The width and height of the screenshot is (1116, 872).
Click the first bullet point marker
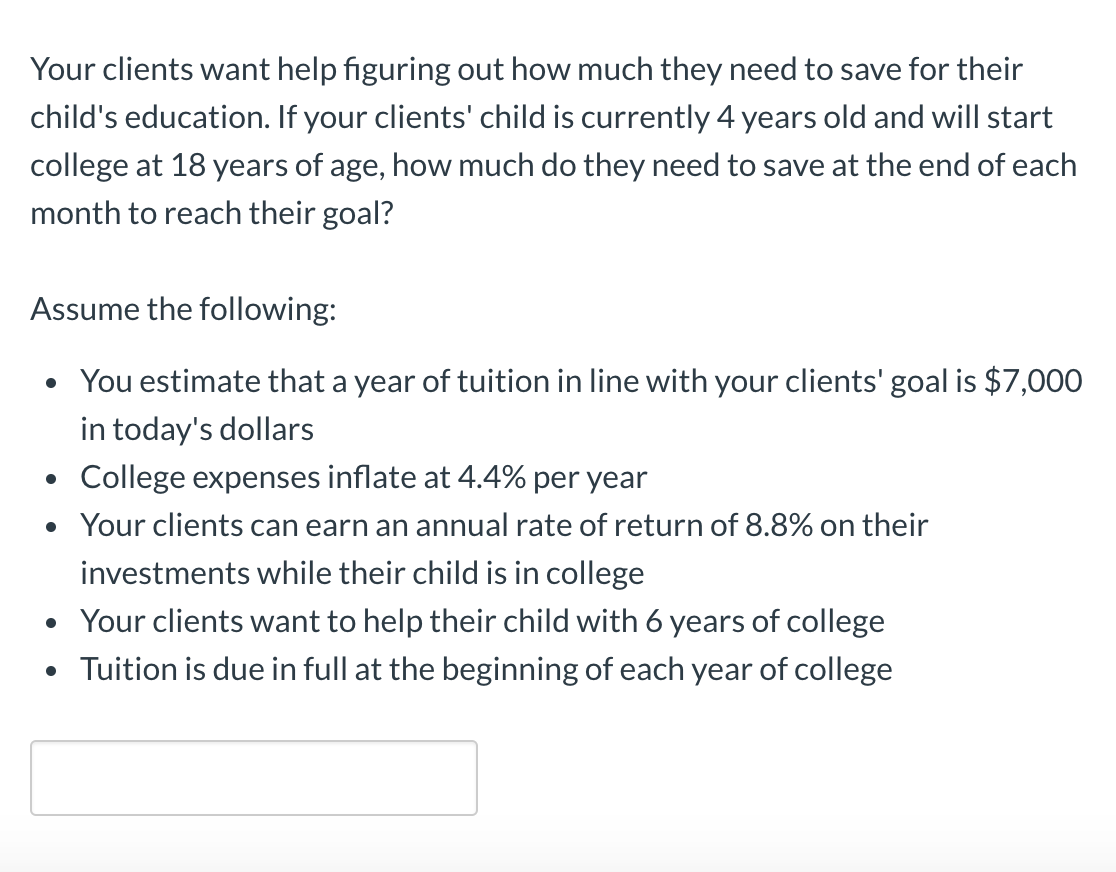[50, 384]
